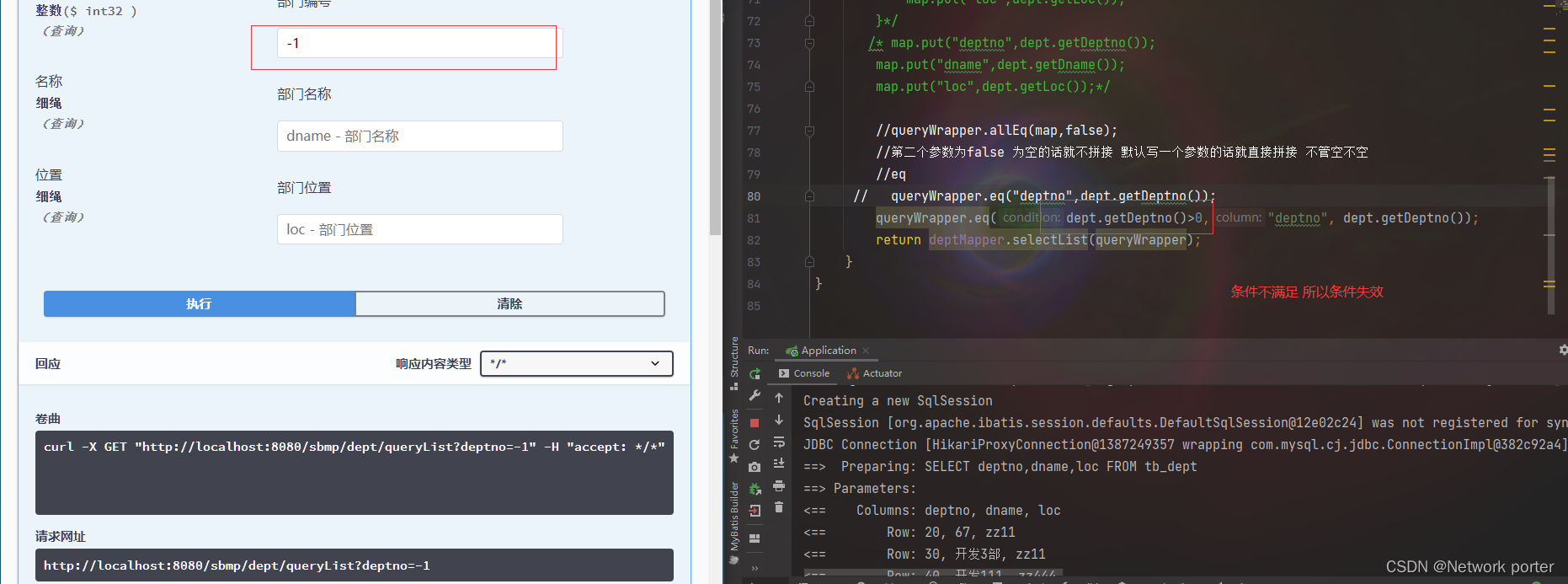The image size is (1568, 584).
Task: Click 'queryWrapper.eq(' on line 81
Action: tap(936, 218)
